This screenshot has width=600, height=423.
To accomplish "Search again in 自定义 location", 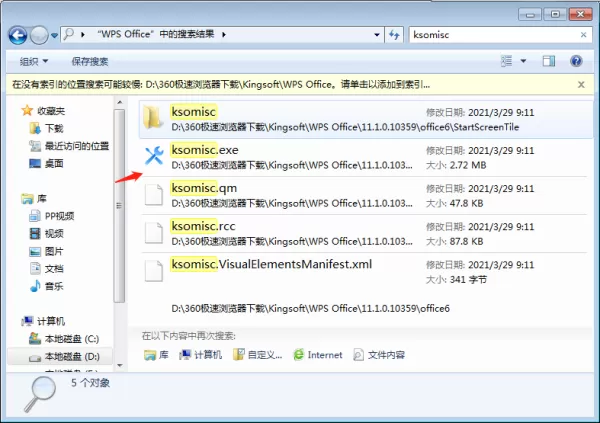I will (258, 355).
